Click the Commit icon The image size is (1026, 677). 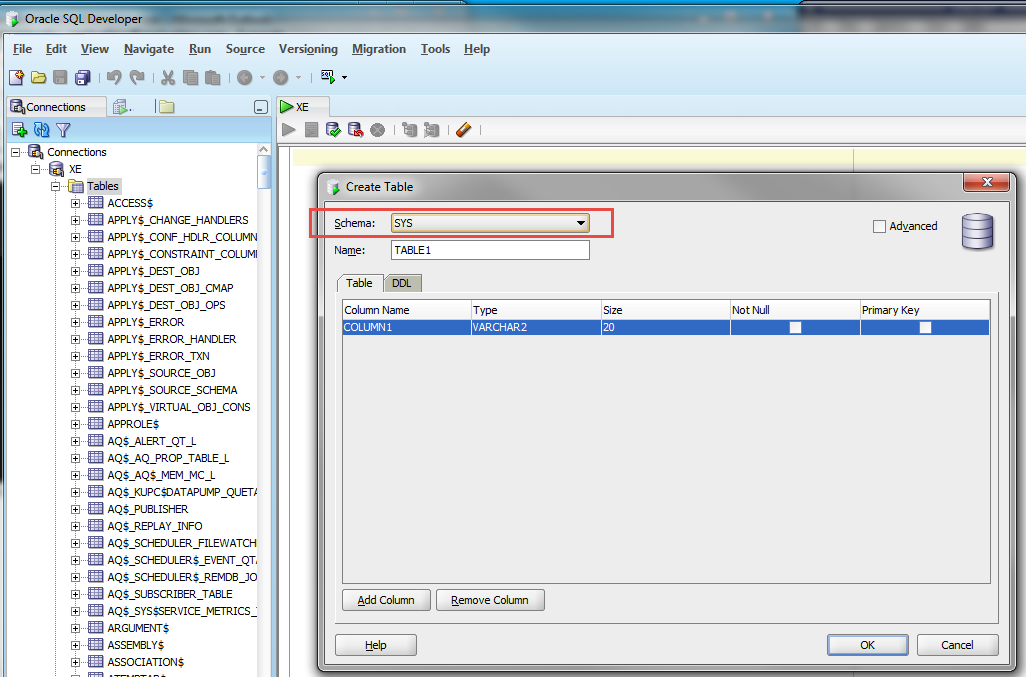tap(334, 130)
